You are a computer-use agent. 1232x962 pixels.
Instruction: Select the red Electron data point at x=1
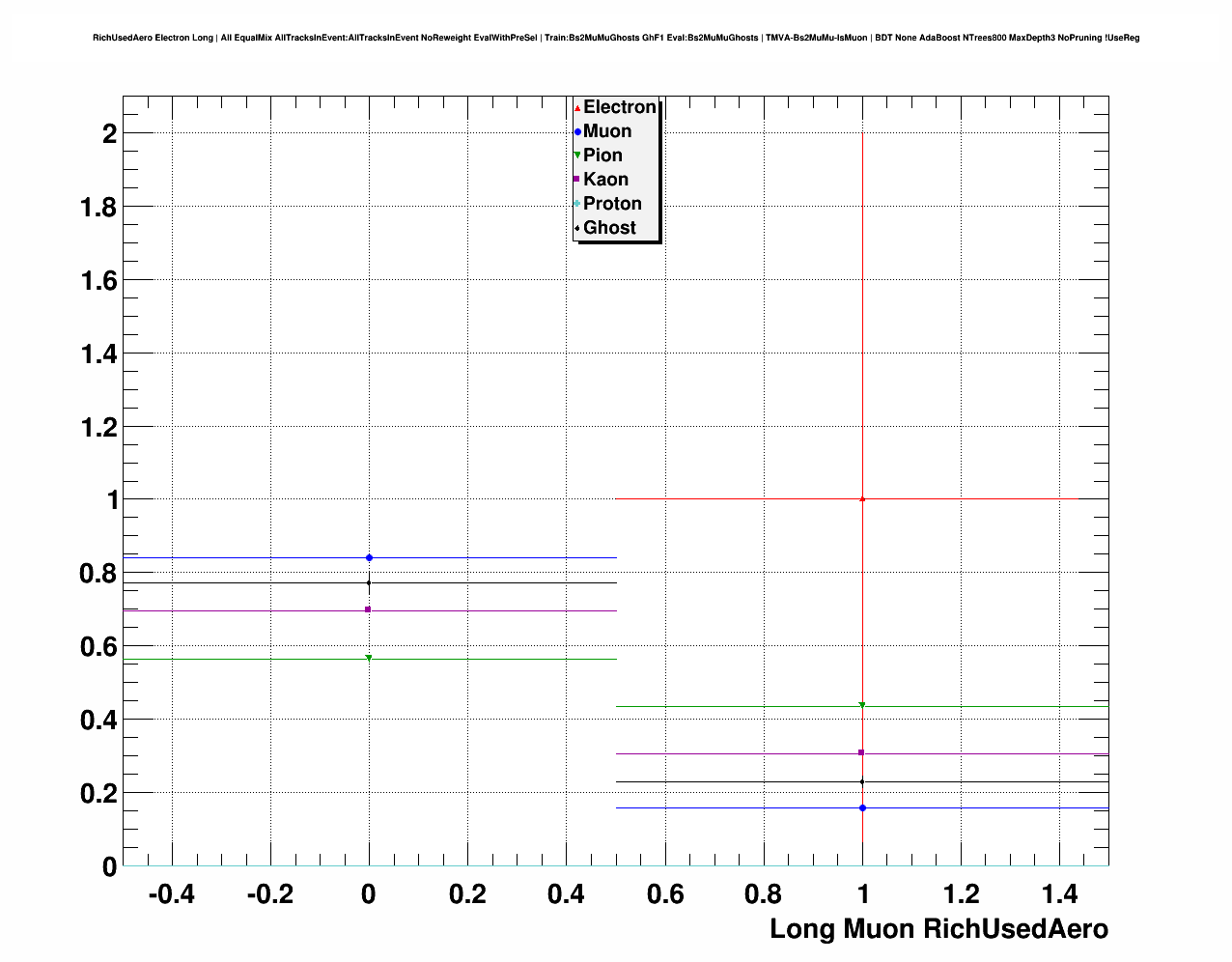point(862,498)
